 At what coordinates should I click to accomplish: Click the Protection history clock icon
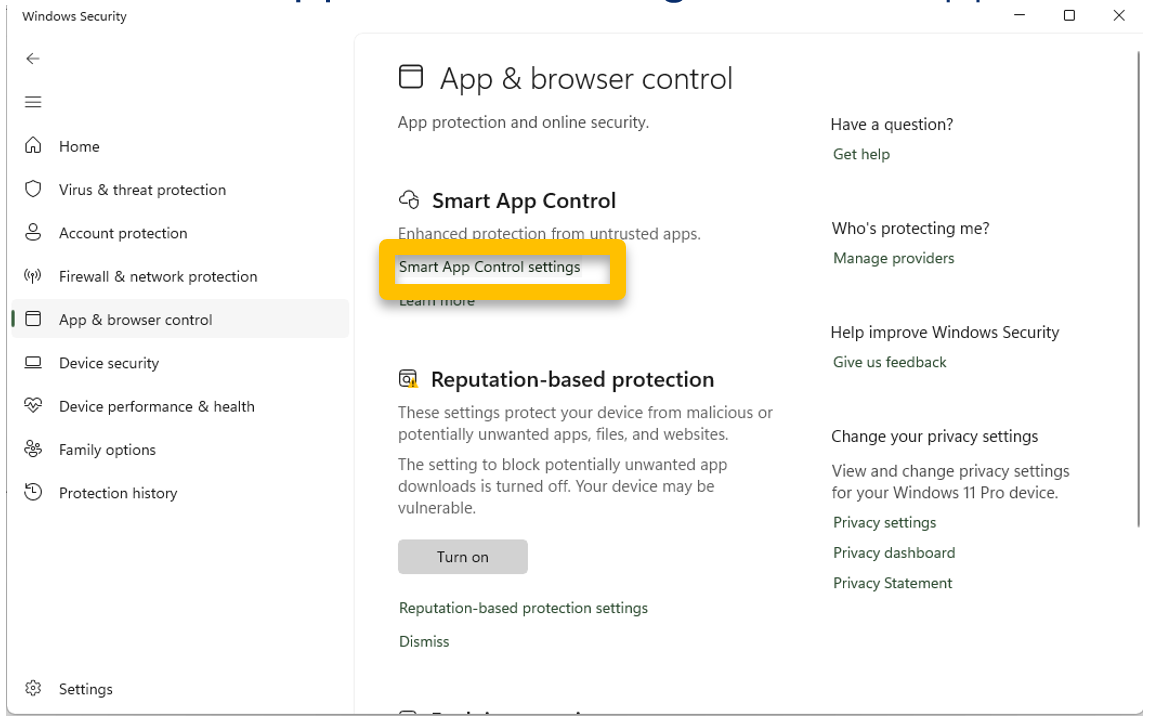tap(33, 492)
